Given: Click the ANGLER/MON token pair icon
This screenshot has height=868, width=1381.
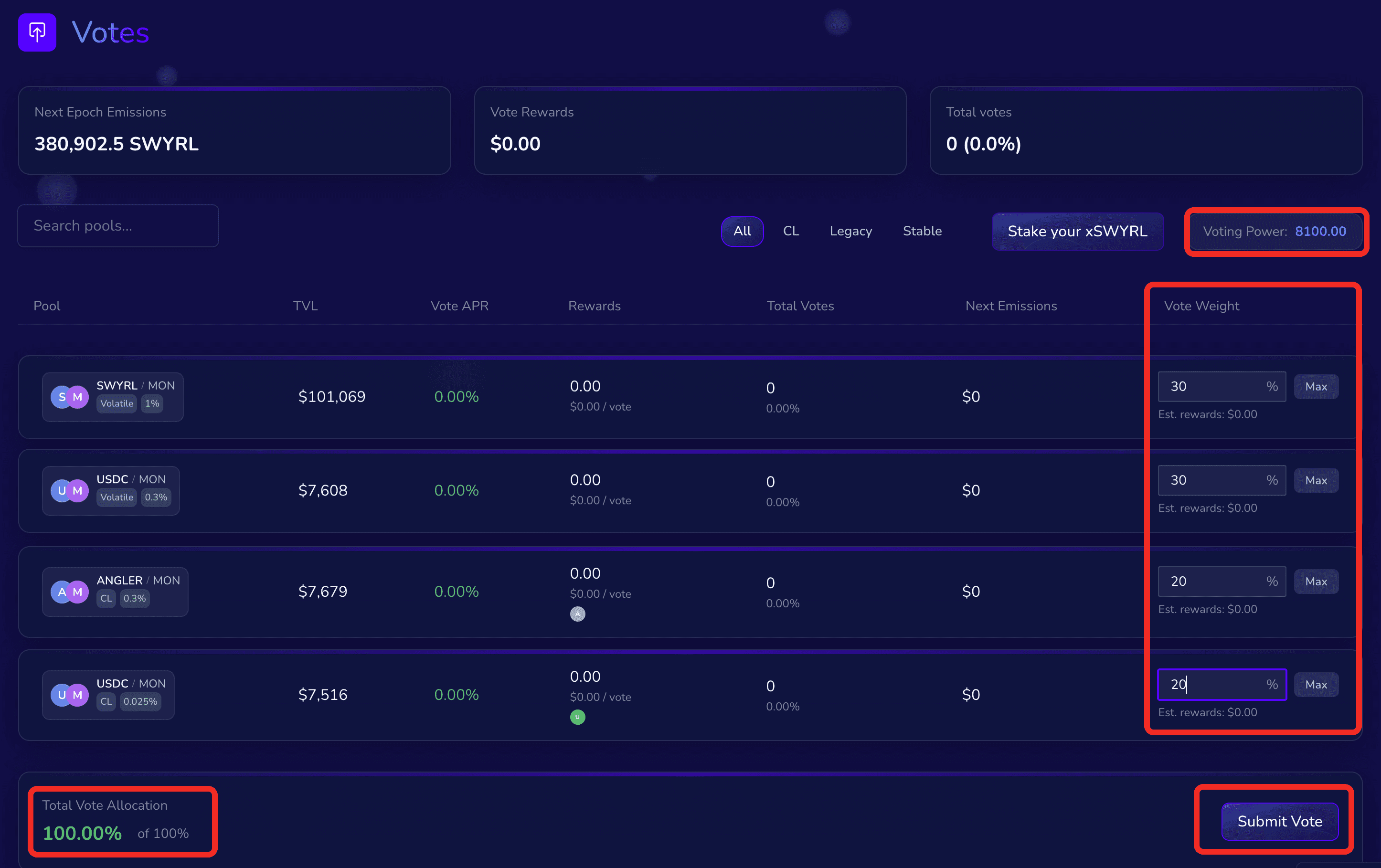Looking at the screenshot, I should (x=69, y=592).
